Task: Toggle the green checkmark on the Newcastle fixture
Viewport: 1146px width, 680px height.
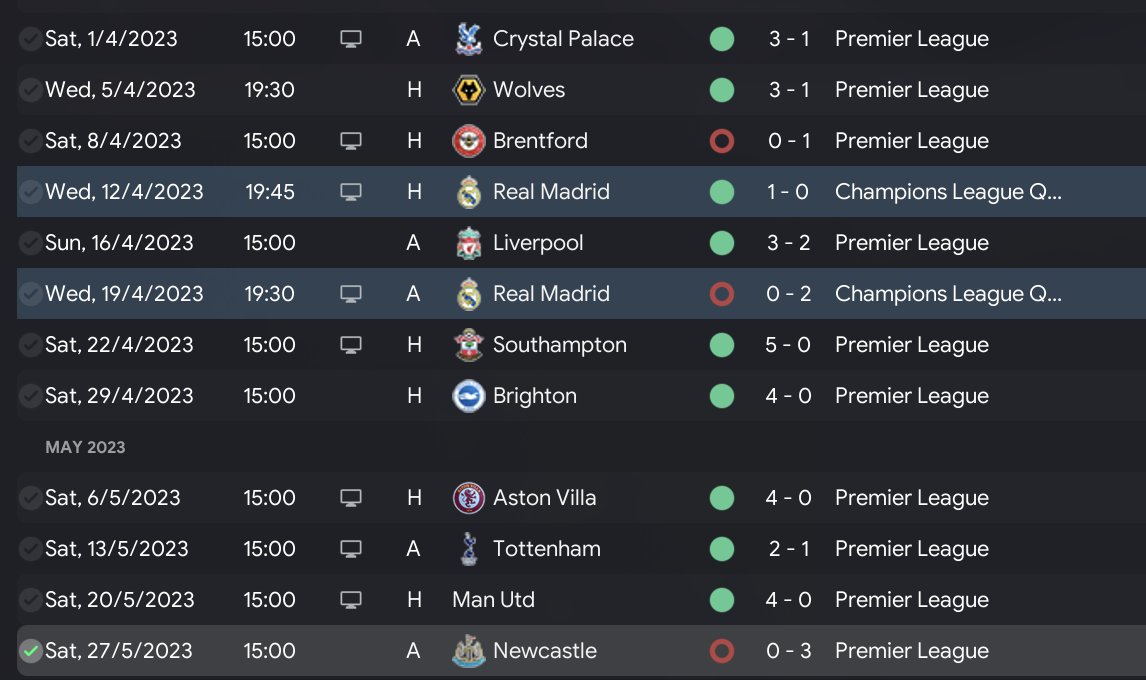Action: [31, 651]
